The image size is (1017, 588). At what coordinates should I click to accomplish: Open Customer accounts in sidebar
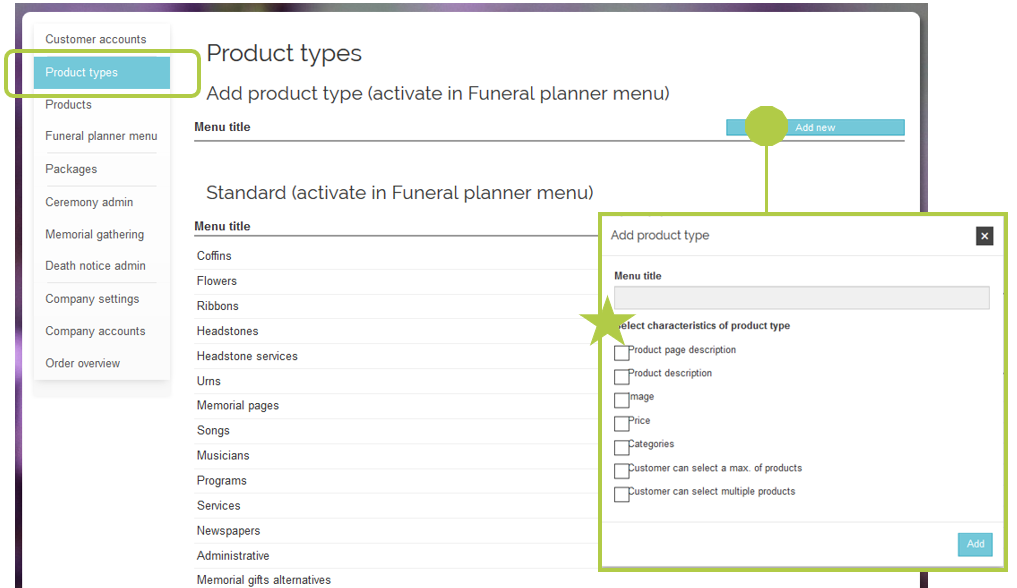click(x=96, y=40)
